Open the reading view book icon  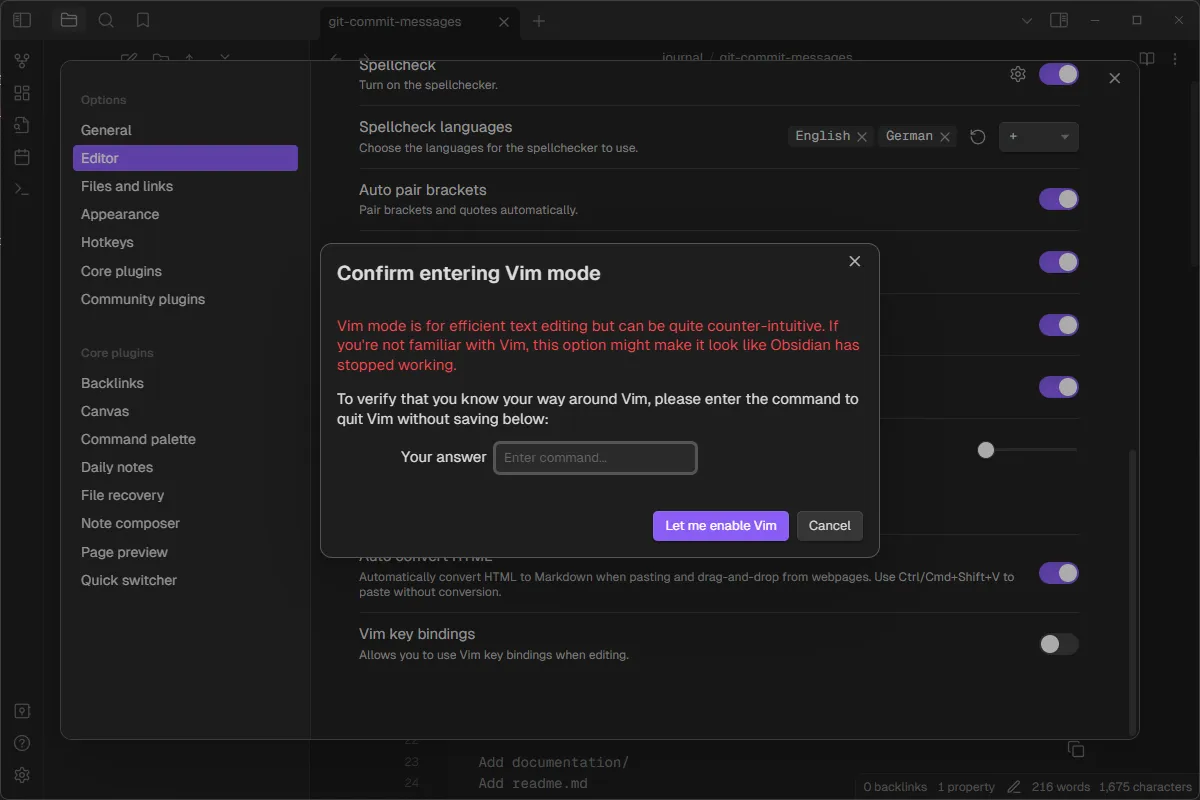click(x=1146, y=58)
